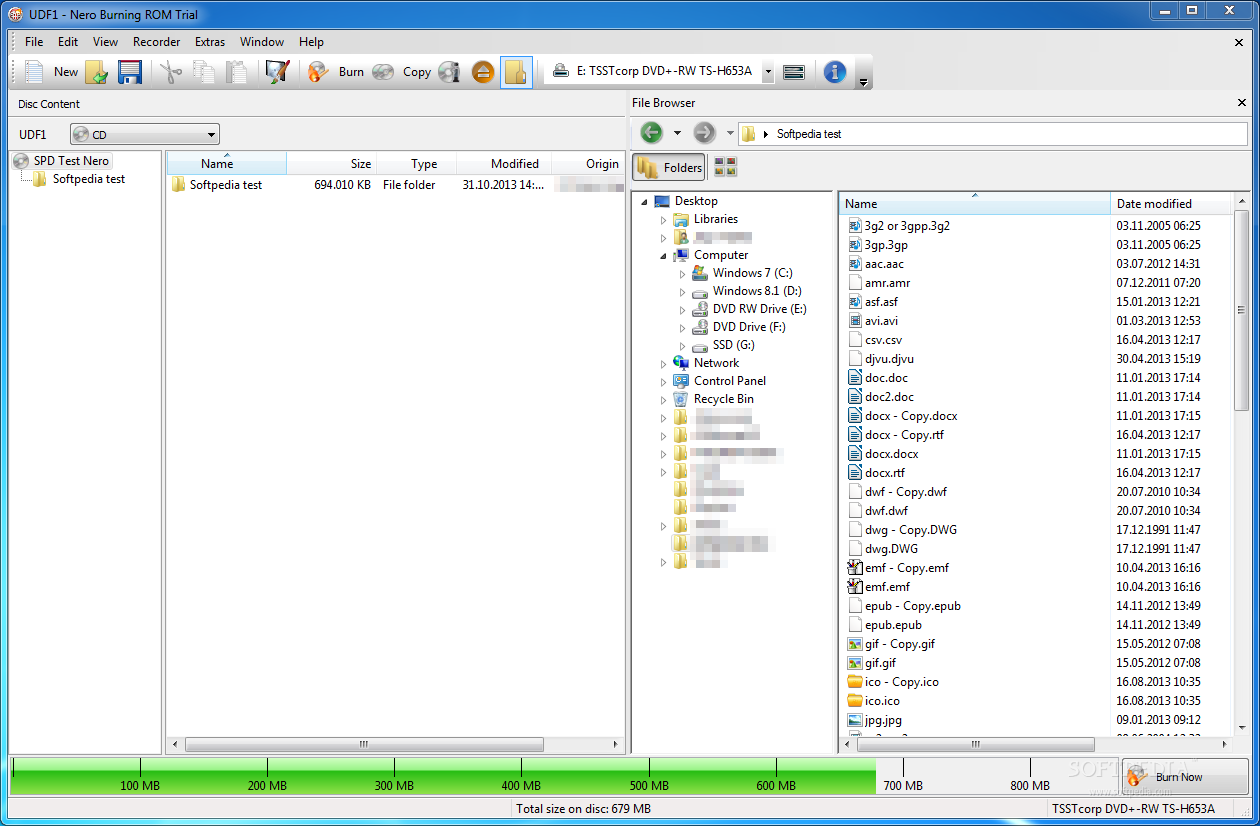Save compilation with the floppy disk icon
The image size is (1260, 826).
tap(130, 72)
